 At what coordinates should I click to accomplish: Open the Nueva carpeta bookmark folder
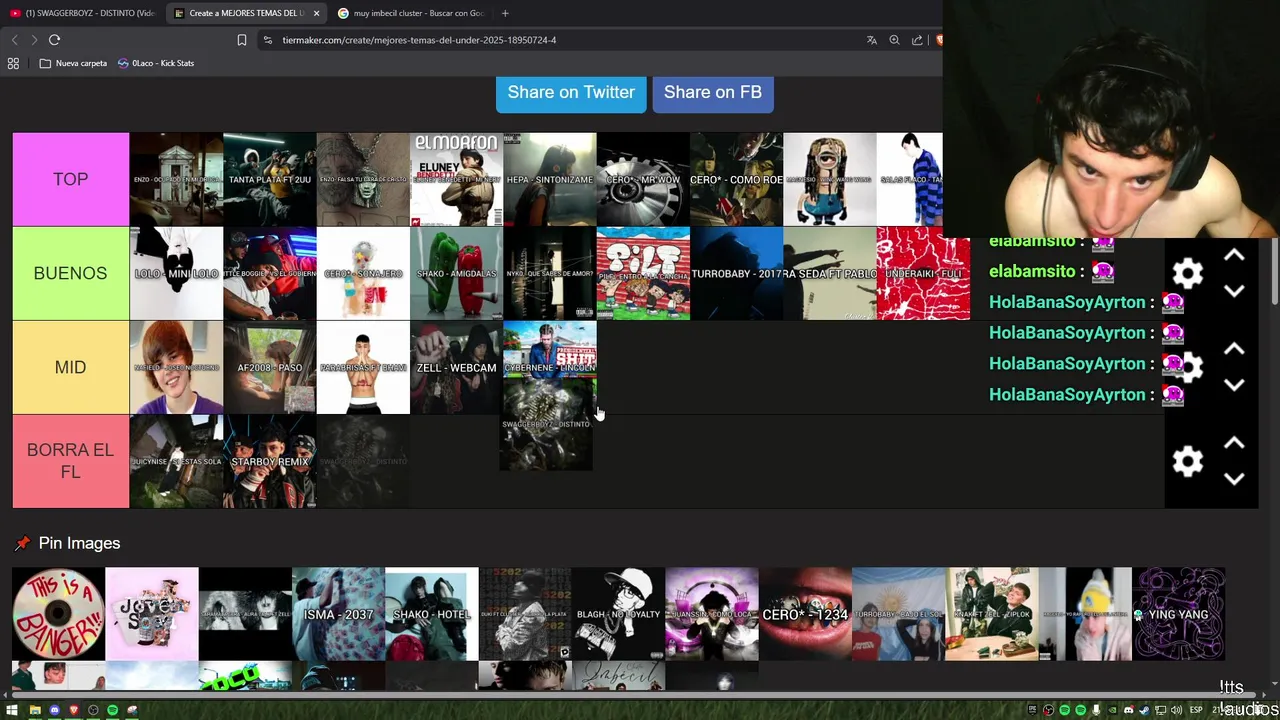[73, 63]
